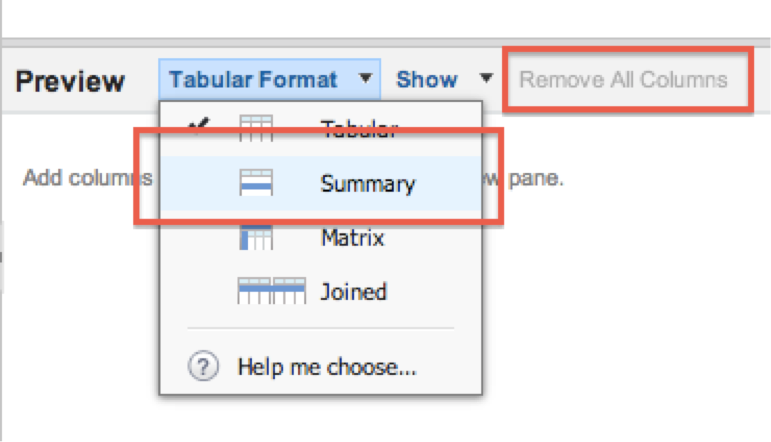Open the Show menu label

(427, 79)
